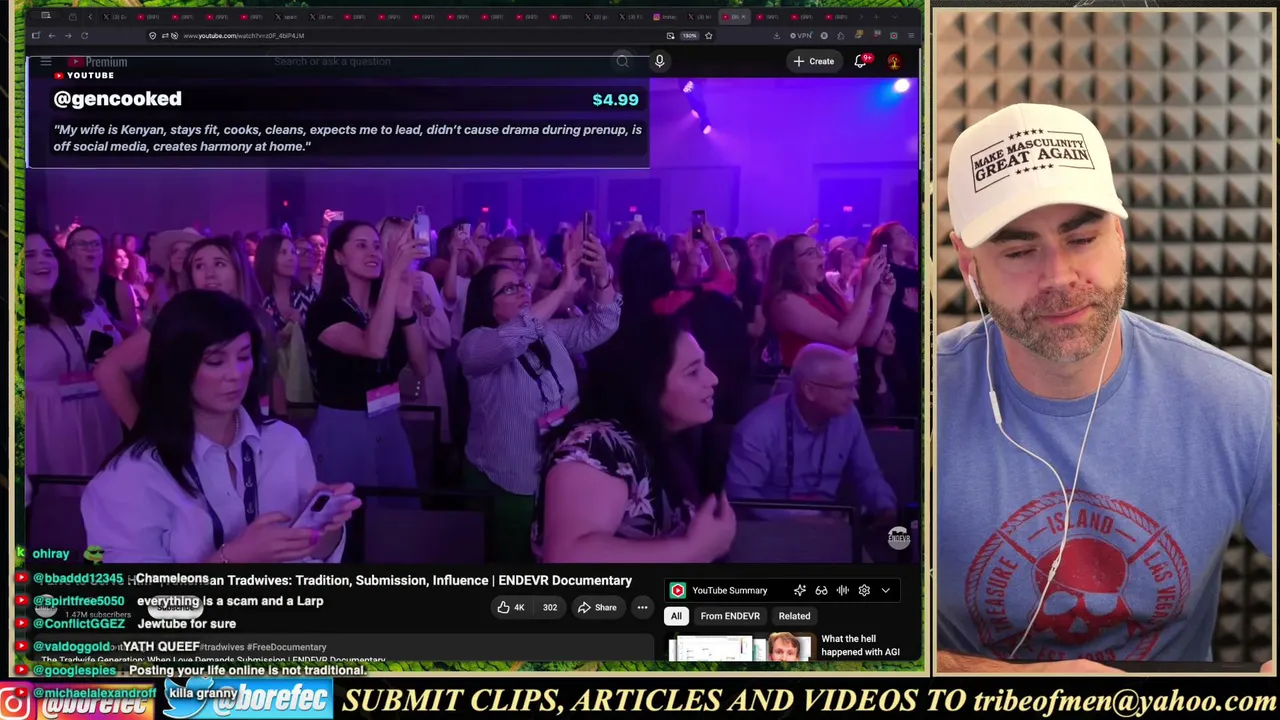
Task: Dislike the video showing 302
Action: click(x=549, y=607)
